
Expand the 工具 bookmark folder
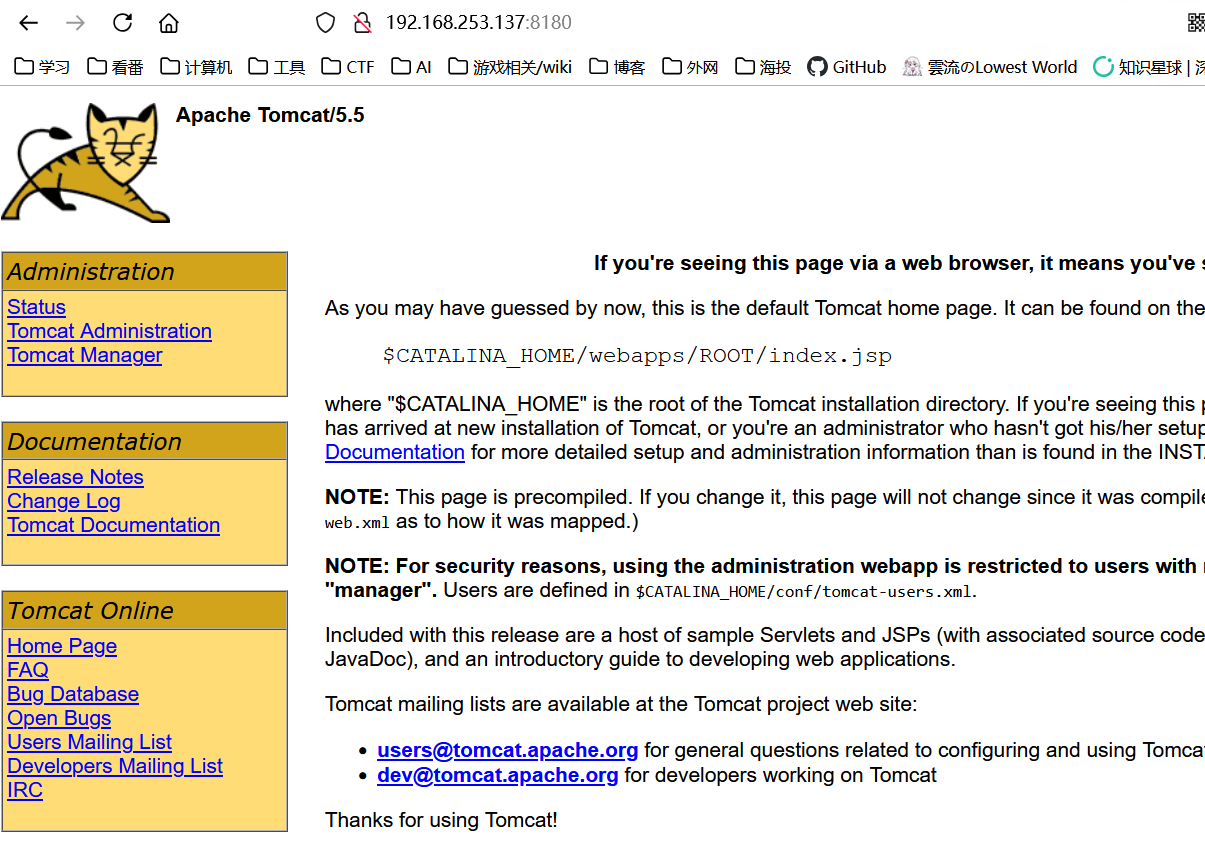(277, 67)
